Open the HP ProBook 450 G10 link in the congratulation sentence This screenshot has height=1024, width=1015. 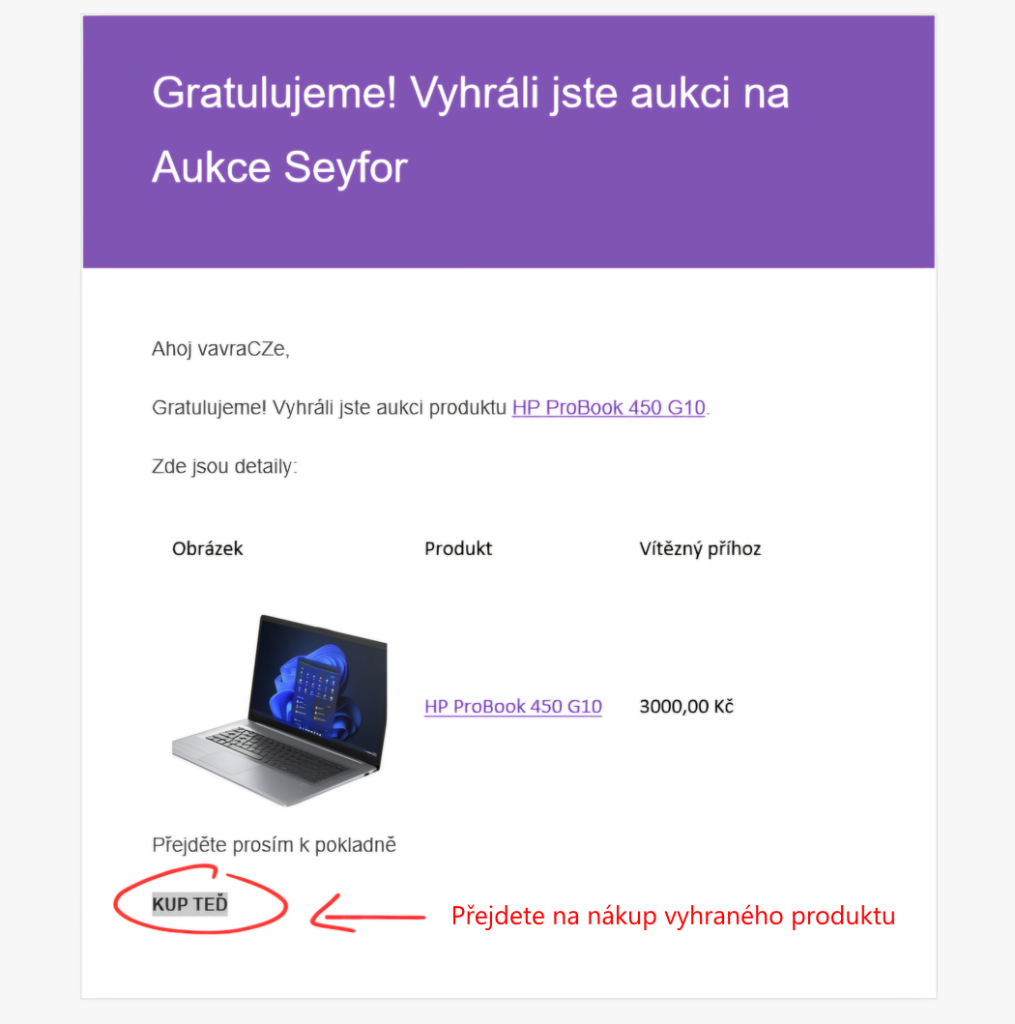pos(608,408)
